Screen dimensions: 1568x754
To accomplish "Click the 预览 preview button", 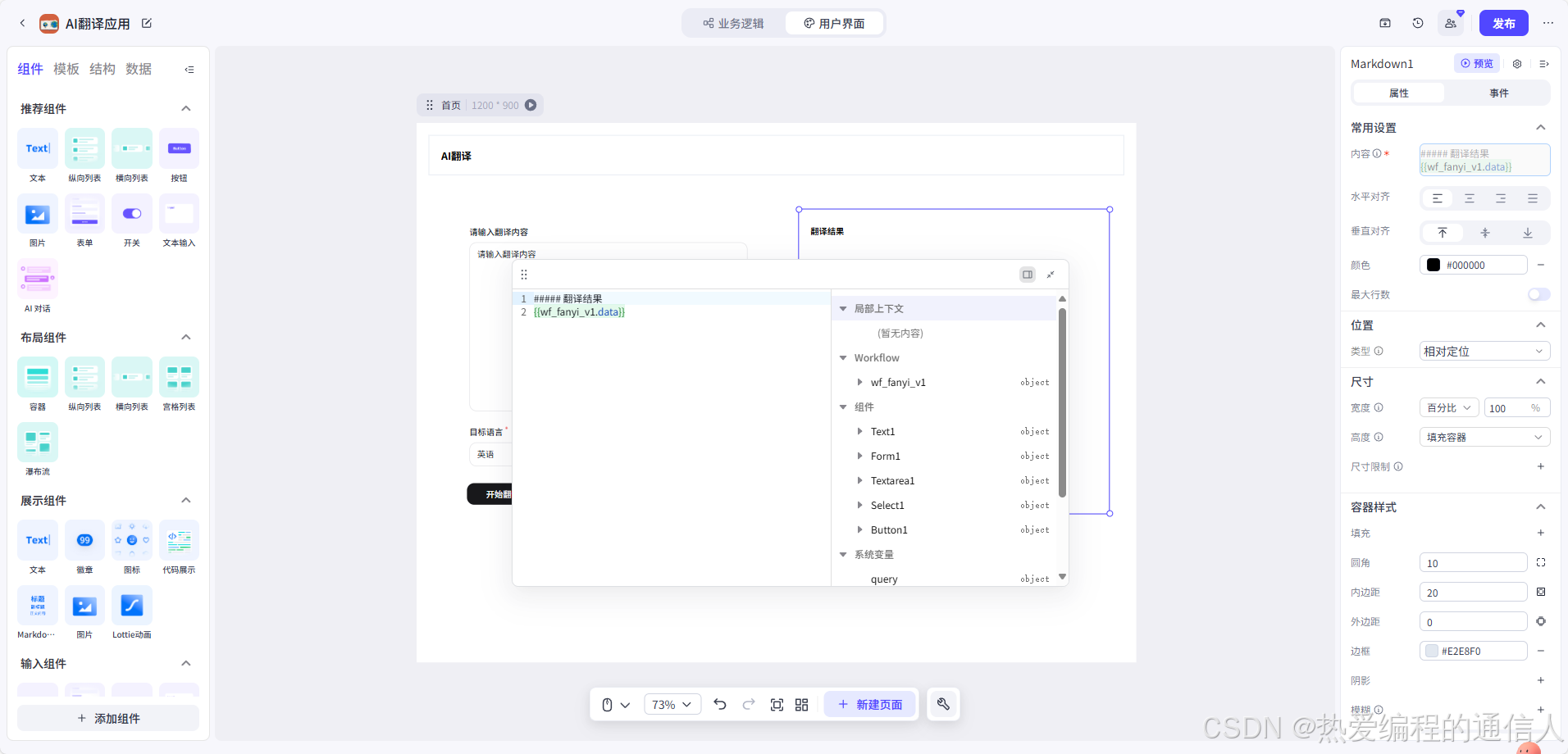I will click(1477, 63).
